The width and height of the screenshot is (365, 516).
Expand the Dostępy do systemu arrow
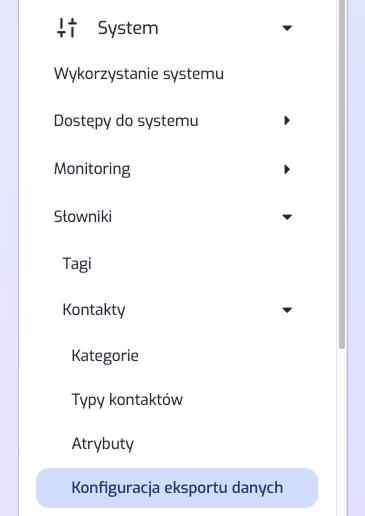tap(287, 121)
